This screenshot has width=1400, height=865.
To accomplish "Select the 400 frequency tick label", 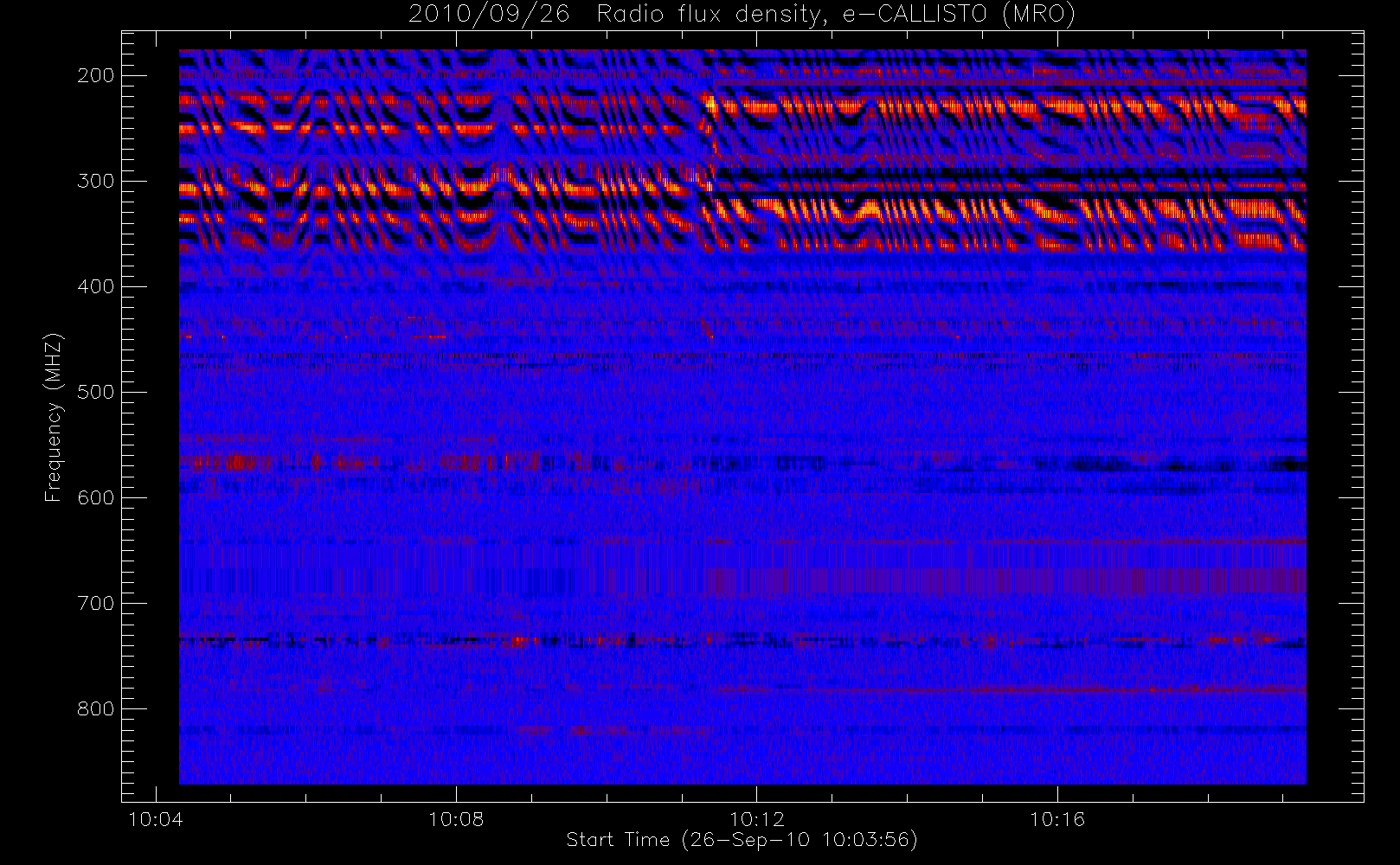I will (96, 286).
